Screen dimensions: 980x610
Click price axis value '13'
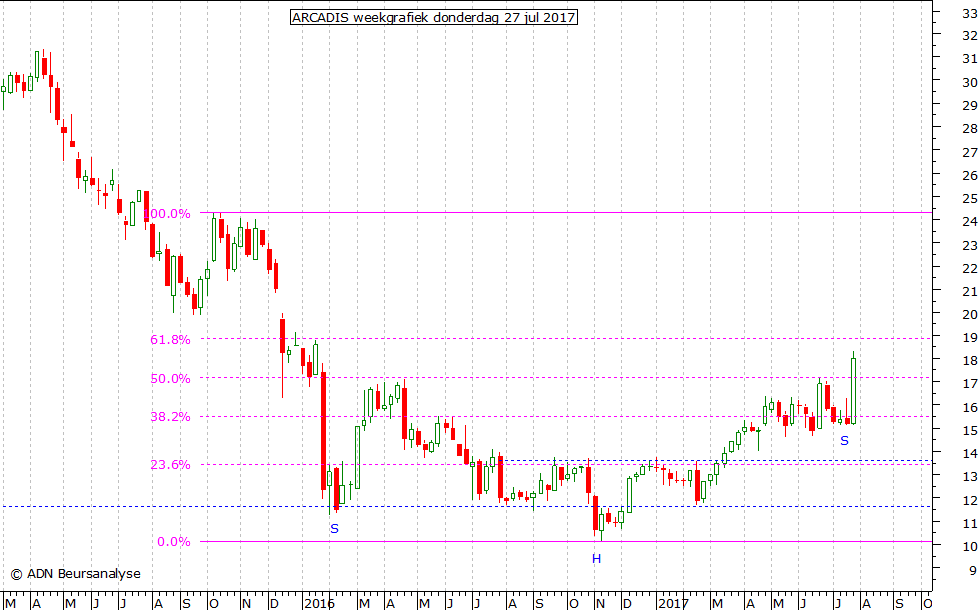coord(969,478)
